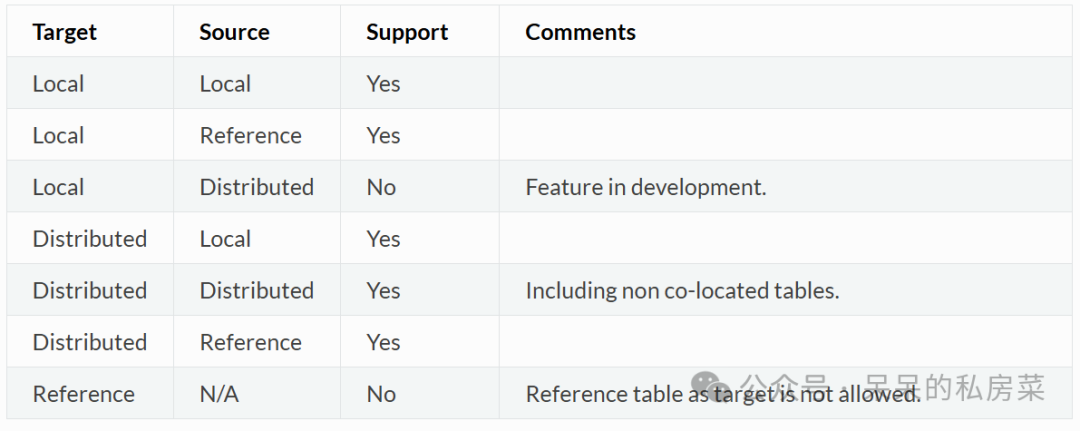
Task: Click Distributed target cell in the non co-located row
Action: tap(89, 291)
